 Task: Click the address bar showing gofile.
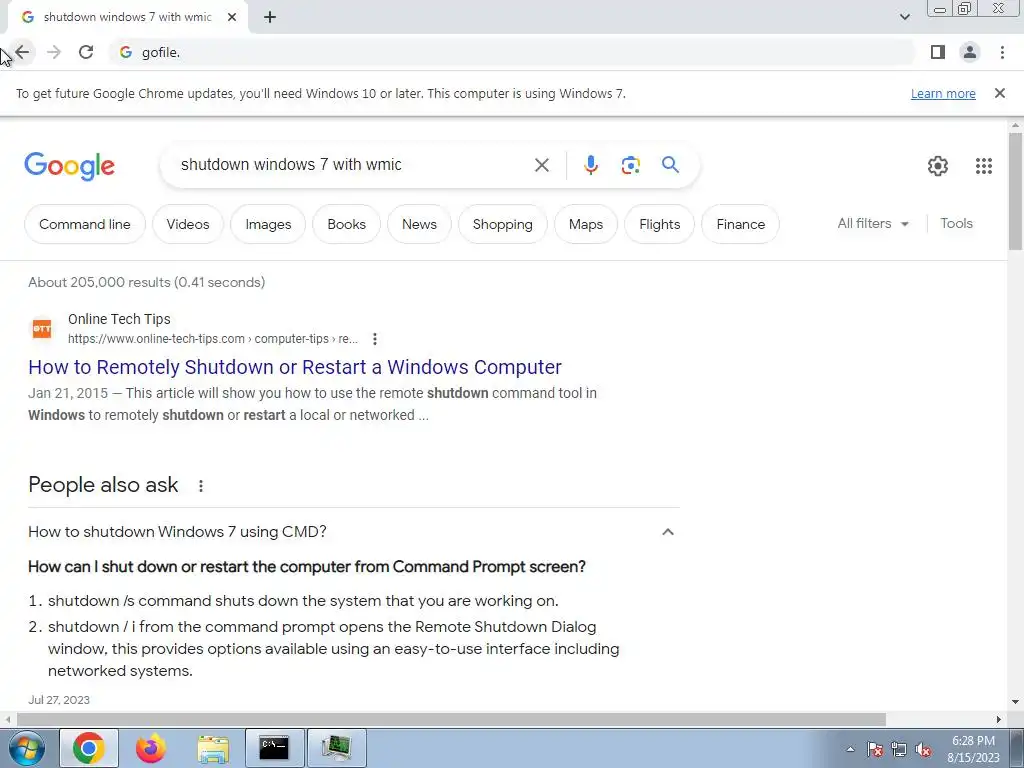pyautogui.click(x=513, y=52)
